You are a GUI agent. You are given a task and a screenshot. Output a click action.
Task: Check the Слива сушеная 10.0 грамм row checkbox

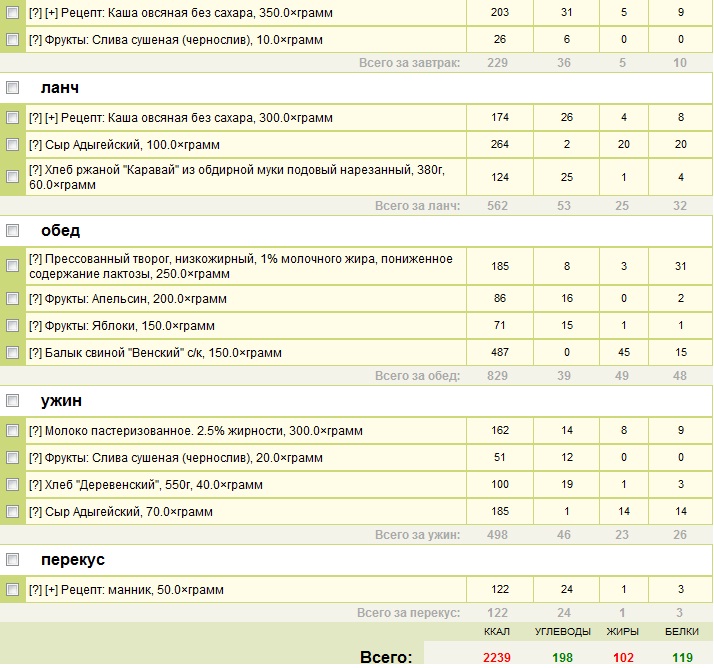coord(13,40)
